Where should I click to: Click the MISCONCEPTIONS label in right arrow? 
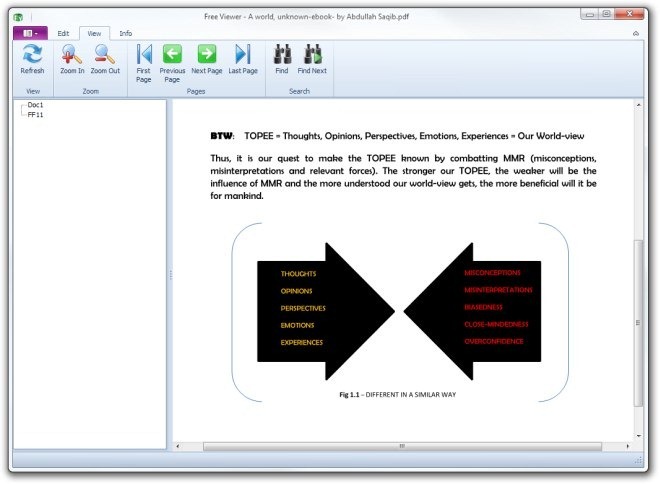(x=492, y=273)
